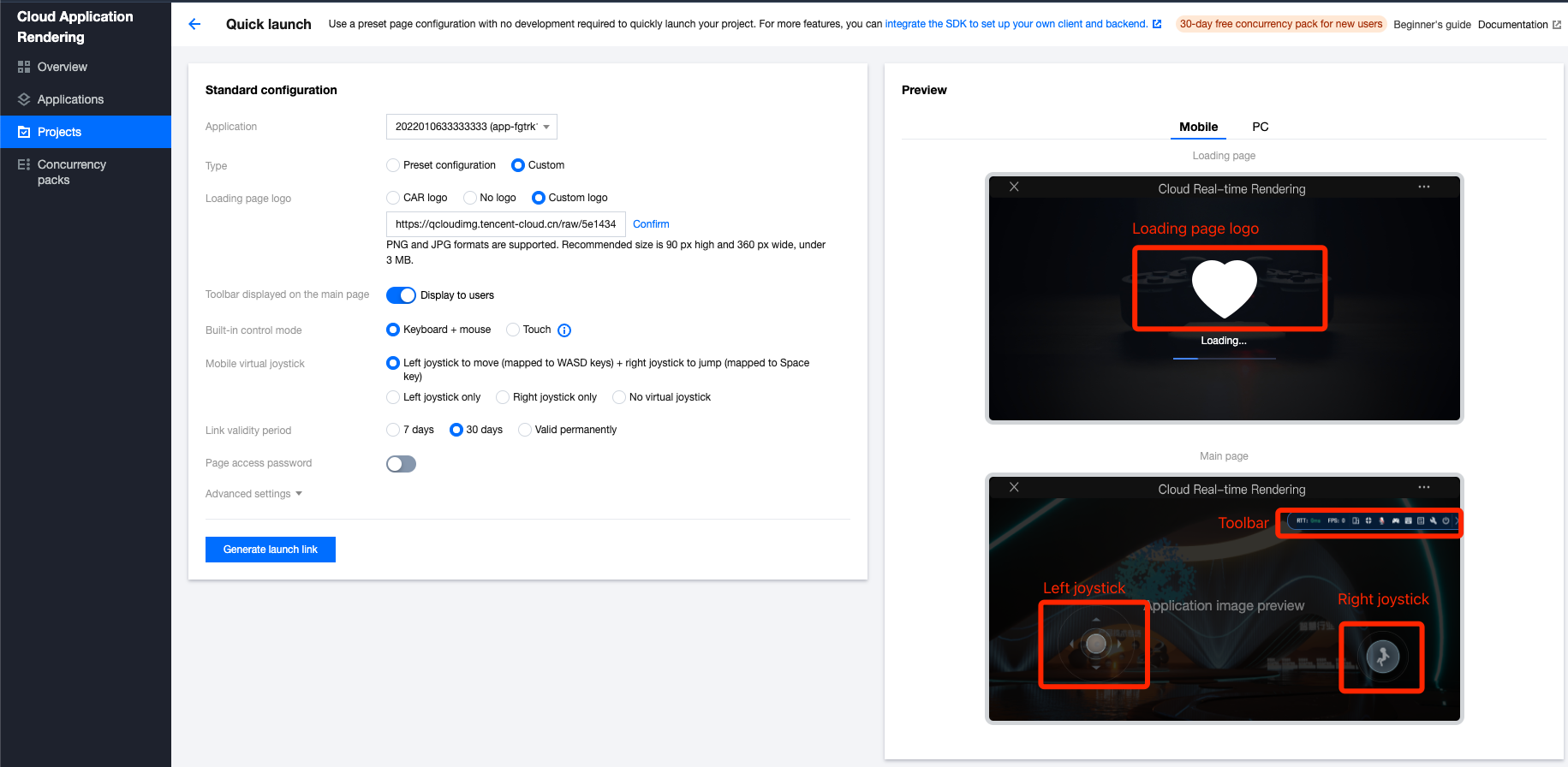Set link validity to 7 days
The width and height of the screenshot is (1568, 767).
pos(393,430)
